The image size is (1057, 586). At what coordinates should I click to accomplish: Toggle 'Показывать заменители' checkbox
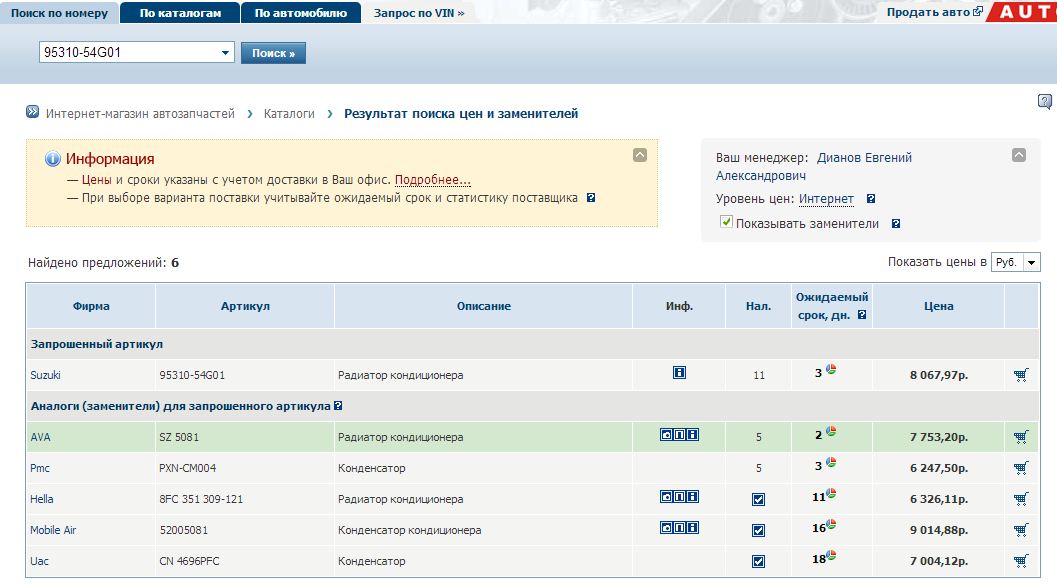click(726, 222)
